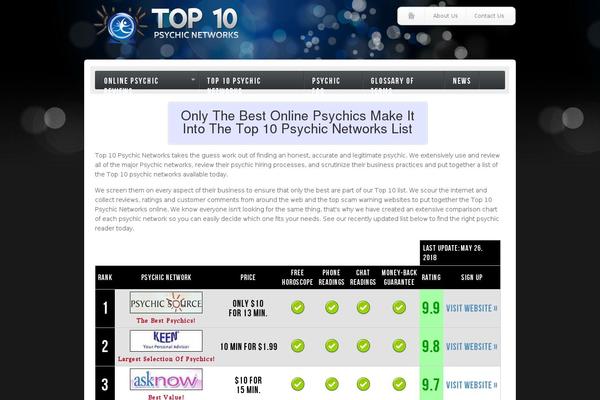Click AskNow chat readings checkmark
Viewport: 600px width, 400px height.
pyautogui.click(x=363, y=384)
